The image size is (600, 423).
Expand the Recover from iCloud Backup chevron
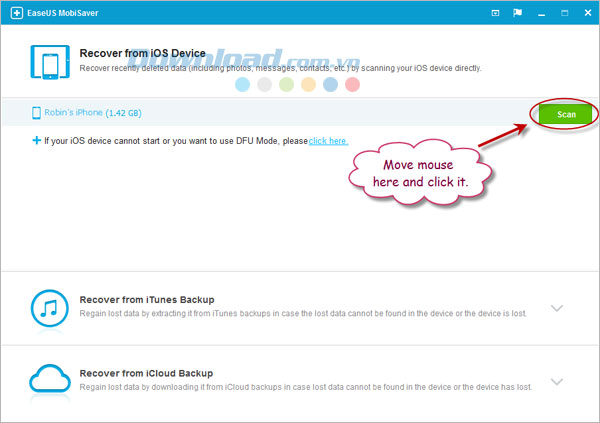[x=557, y=382]
